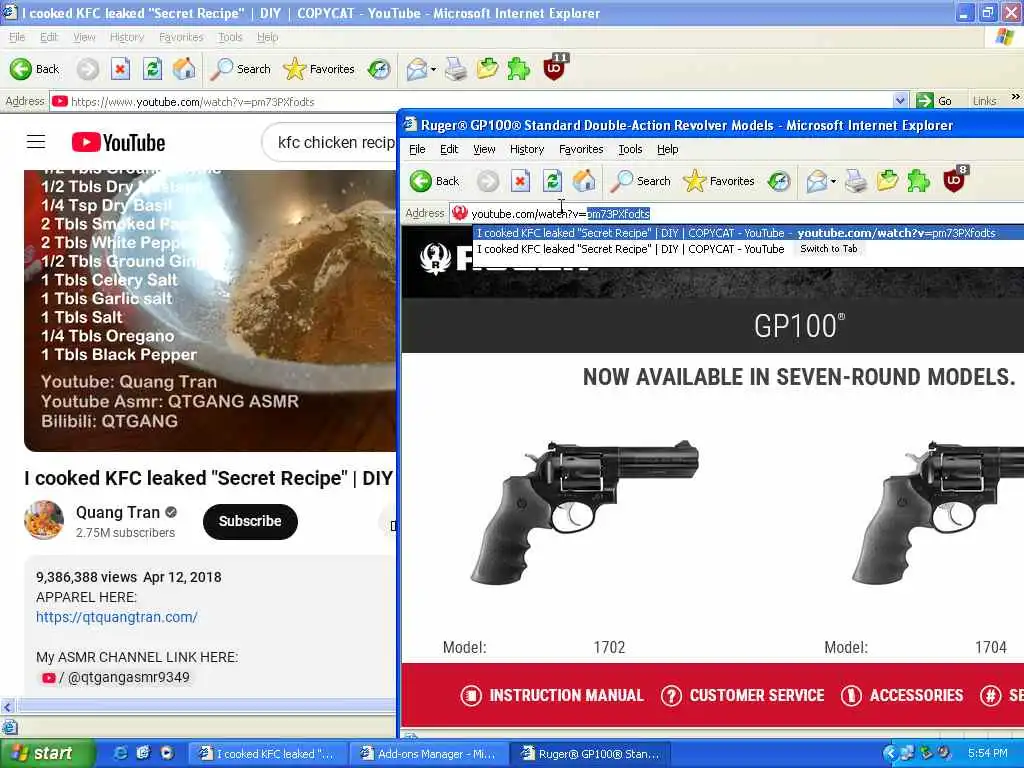Click the KFC recipe video player
The height and width of the screenshot is (768, 1024).
(x=210, y=310)
